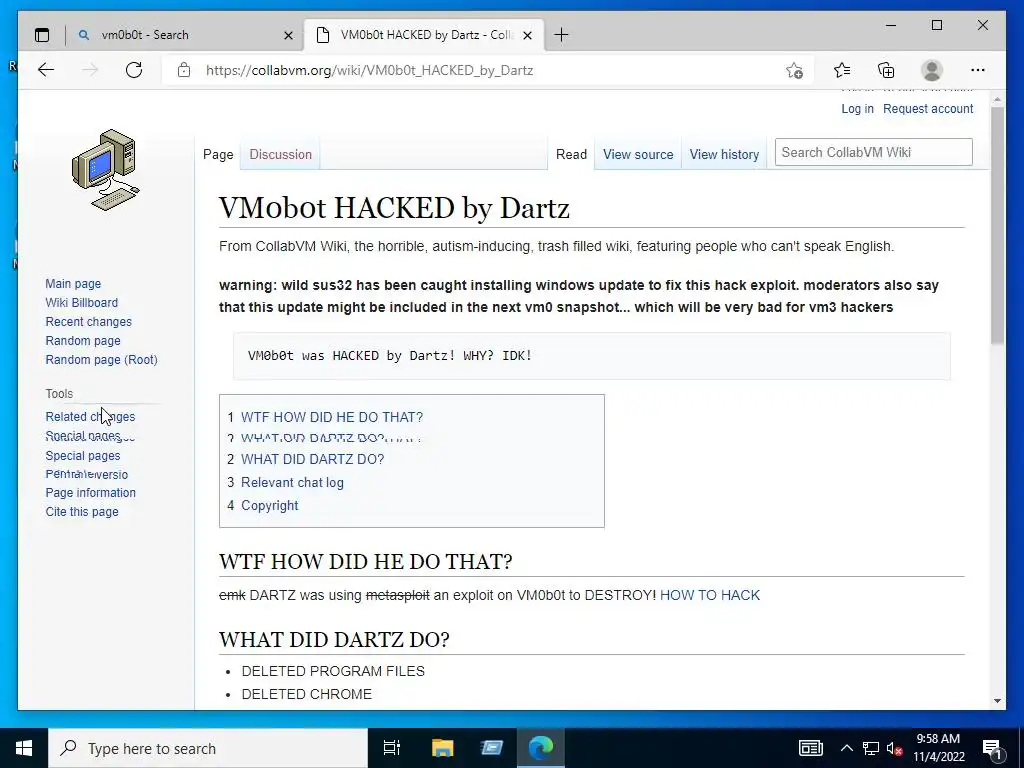Image resolution: width=1024 pixels, height=768 pixels.
Task: Click the page vertical scrollbar thumb
Action: [997, 225]
